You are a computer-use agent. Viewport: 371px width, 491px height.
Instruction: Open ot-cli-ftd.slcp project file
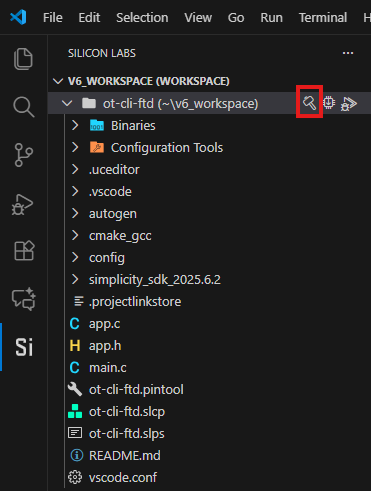coord(127,412)
